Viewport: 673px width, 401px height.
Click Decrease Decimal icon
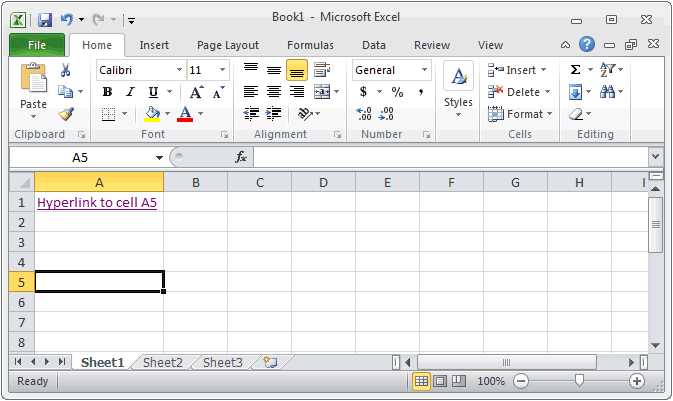[x=386, y=114]
